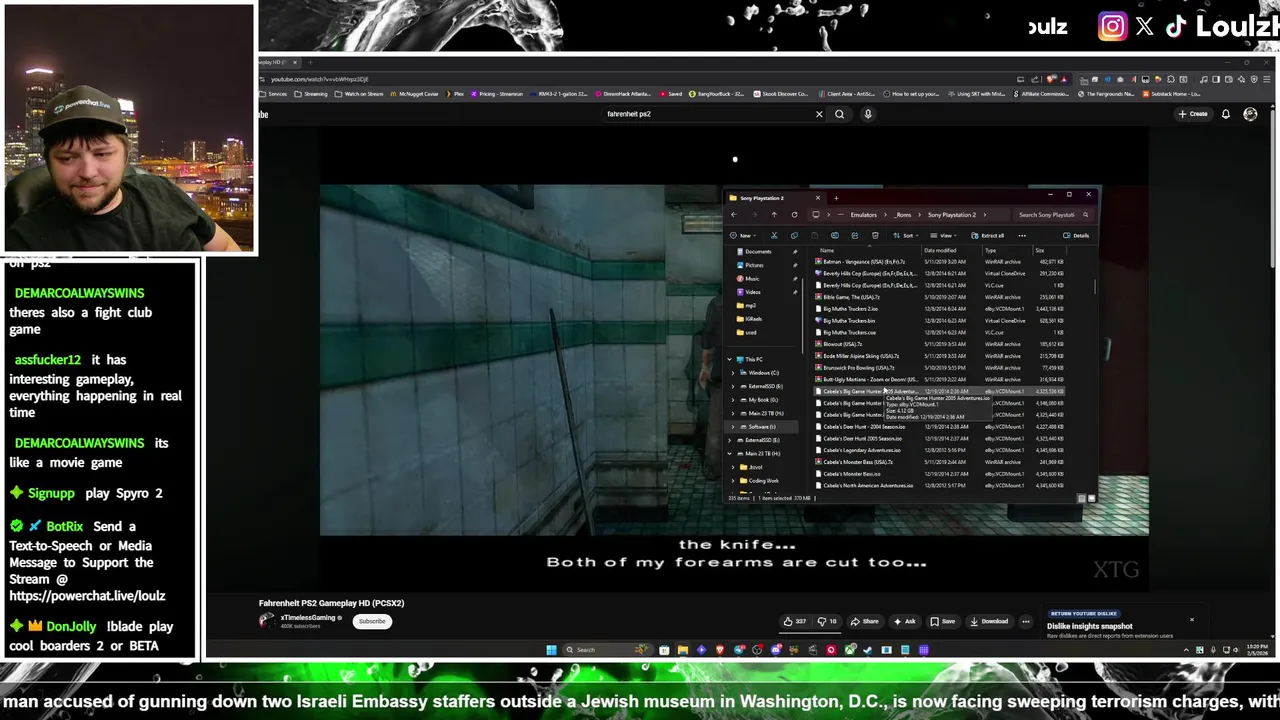Expand the Windows (C:) drive node
This screenshot has width=1280, height=720.
click(x=733, y=373)
